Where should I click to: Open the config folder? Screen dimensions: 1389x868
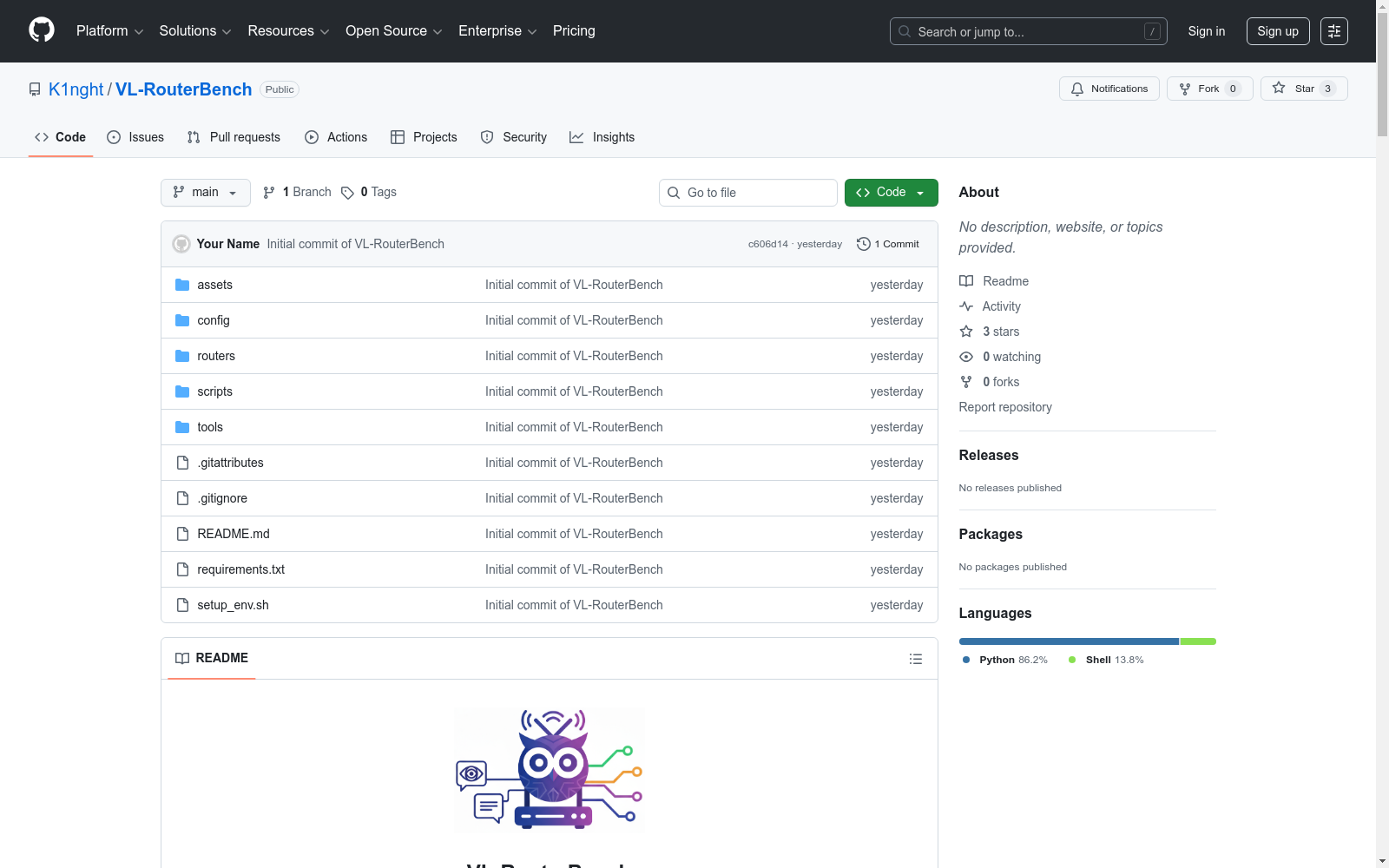coord(214,320)
